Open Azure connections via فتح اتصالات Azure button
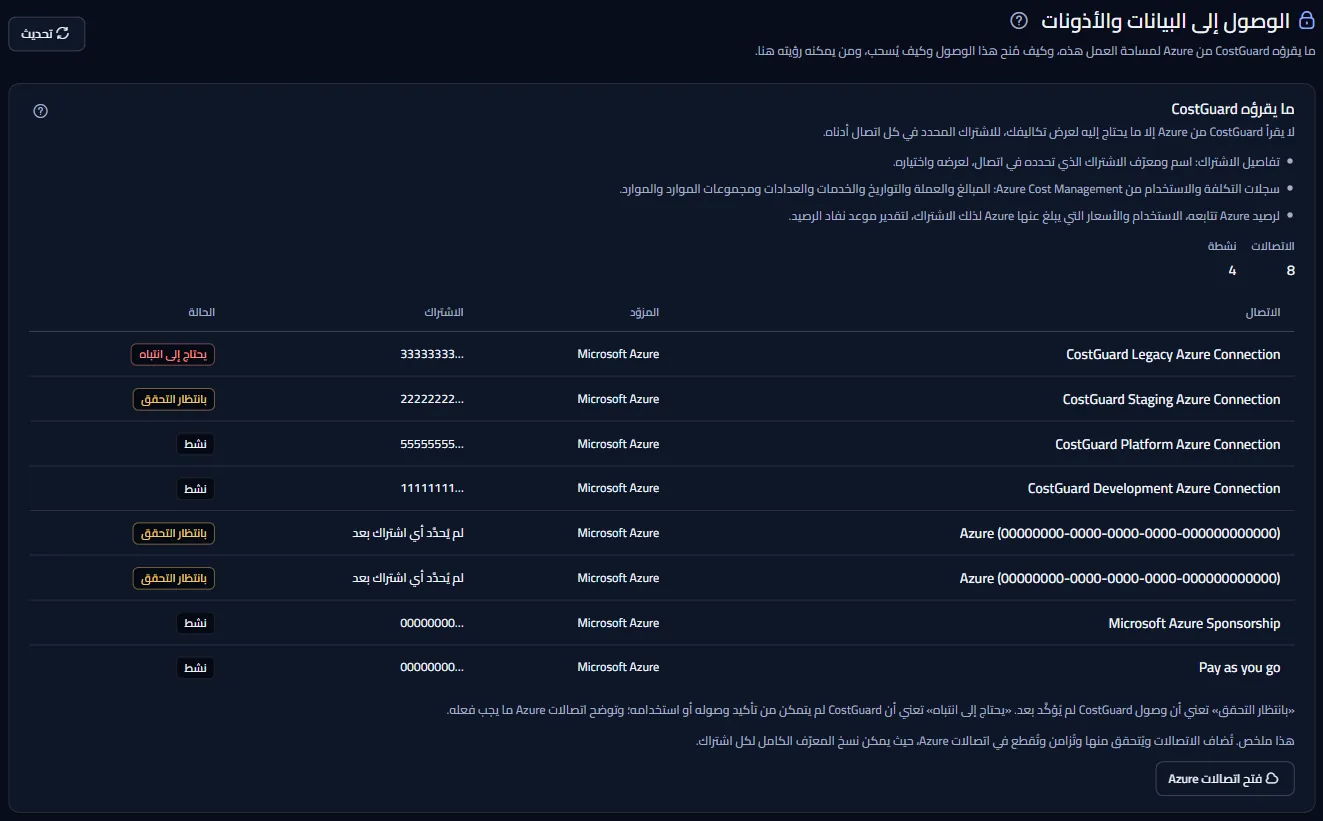 (x=1225, y=779)
